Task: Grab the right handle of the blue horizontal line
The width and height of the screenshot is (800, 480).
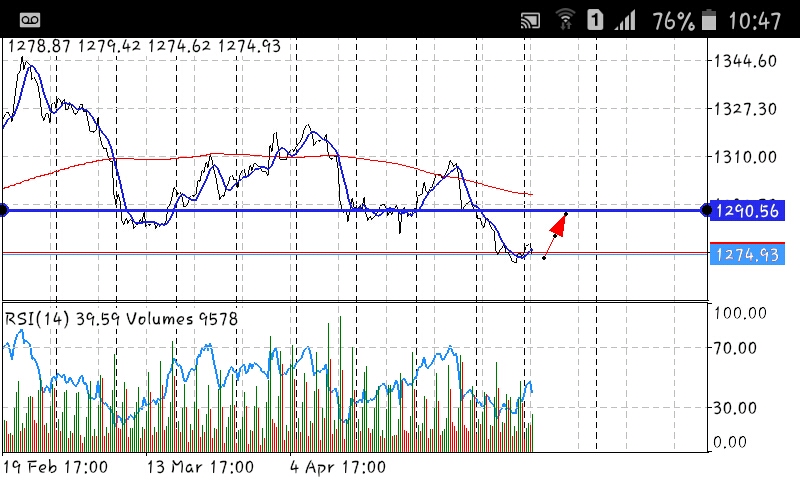Action: point(707,210)
